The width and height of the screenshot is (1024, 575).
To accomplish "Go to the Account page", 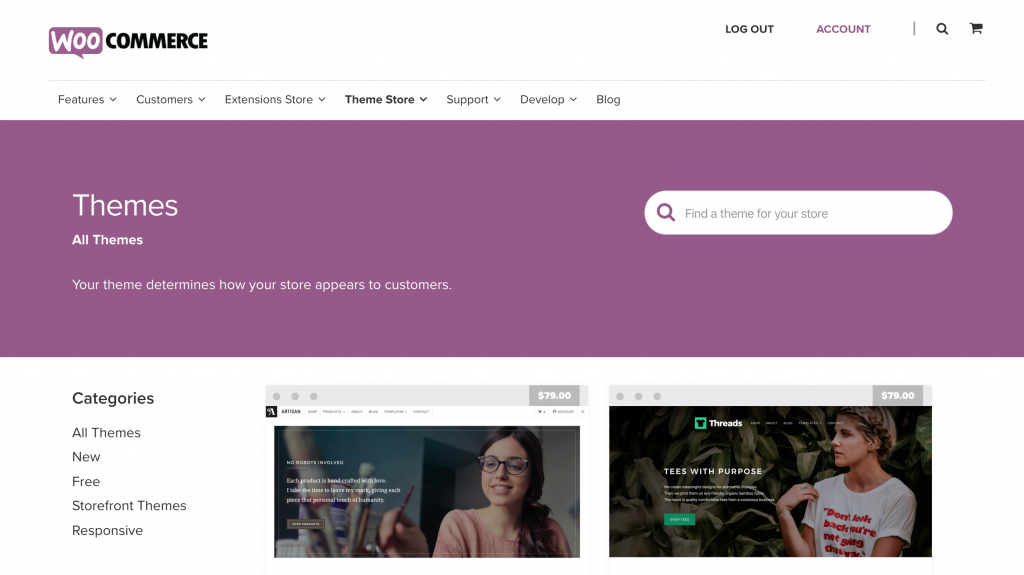I will (843, 29).
